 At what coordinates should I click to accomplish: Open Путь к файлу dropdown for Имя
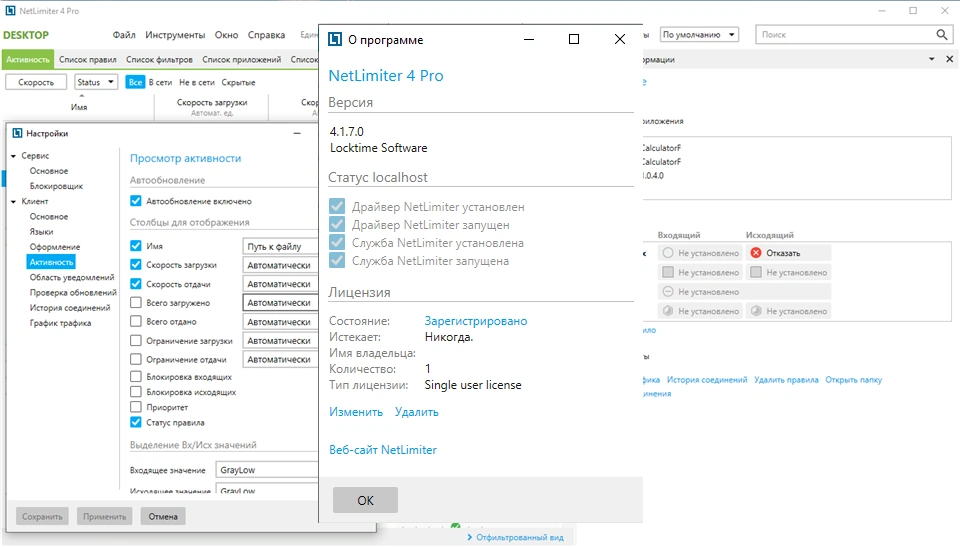point(280,246)
